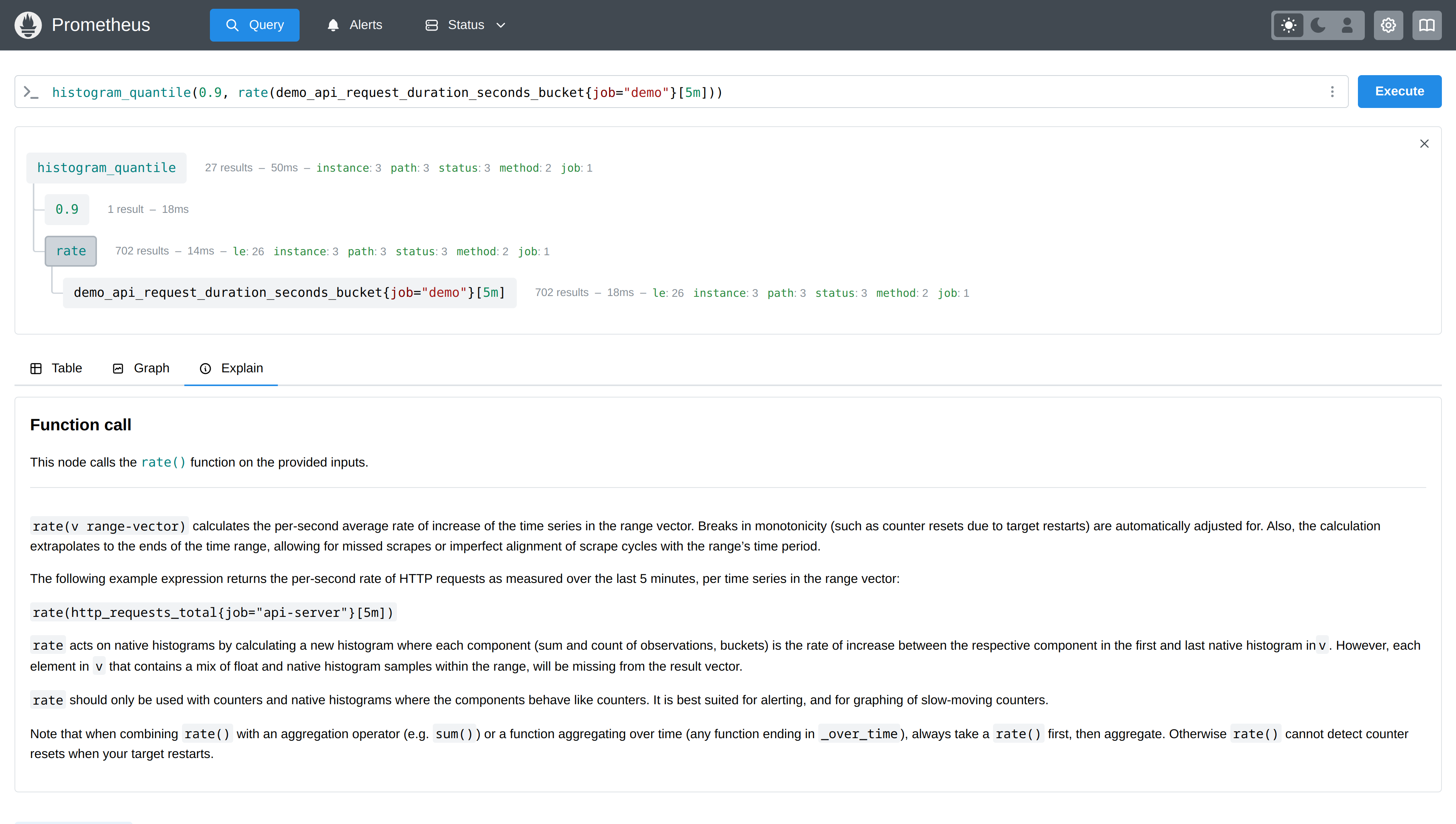
Task: Click the Execute button
Action: (1399, 91)
